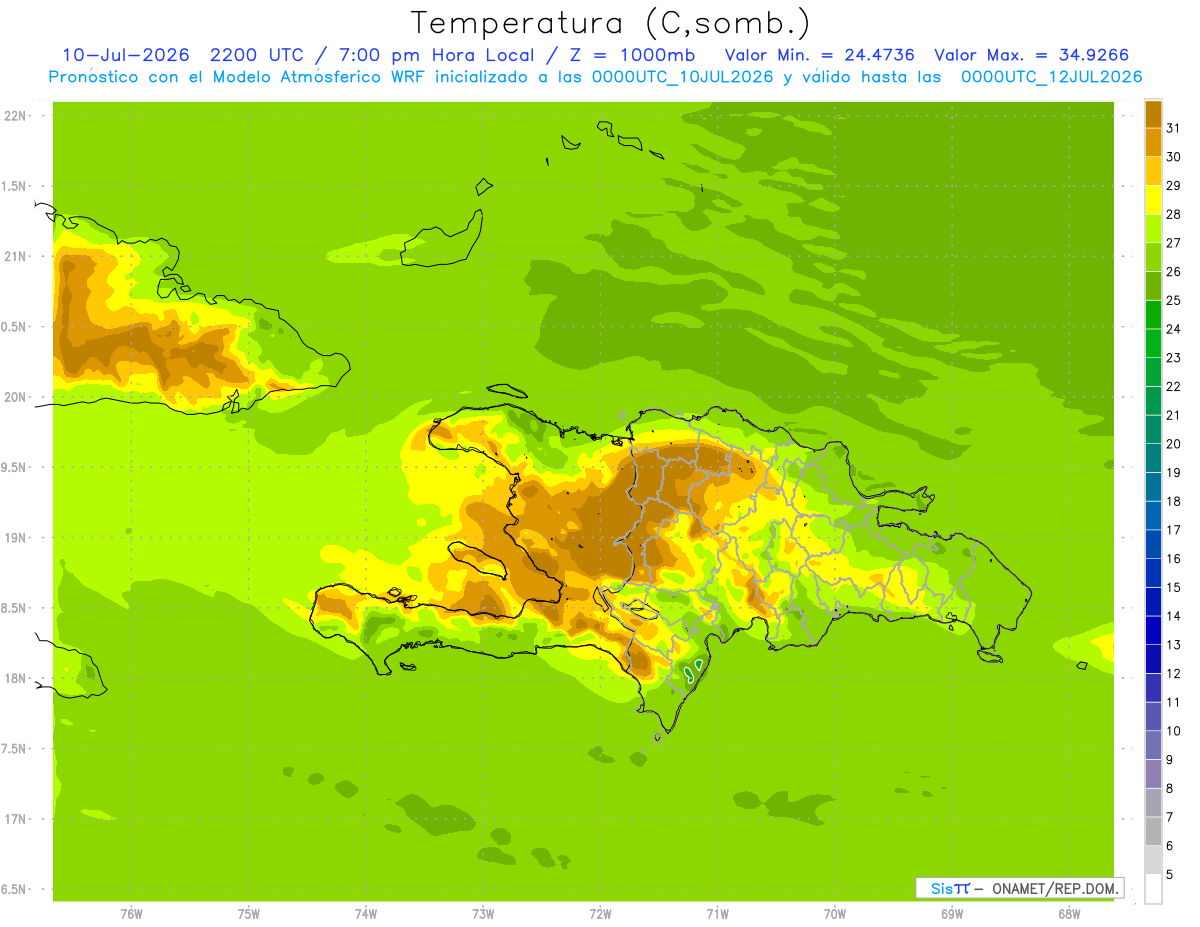
Task: Click the '70W' longitude axis label
Action: pyautogui.click(x=835, y=914)
